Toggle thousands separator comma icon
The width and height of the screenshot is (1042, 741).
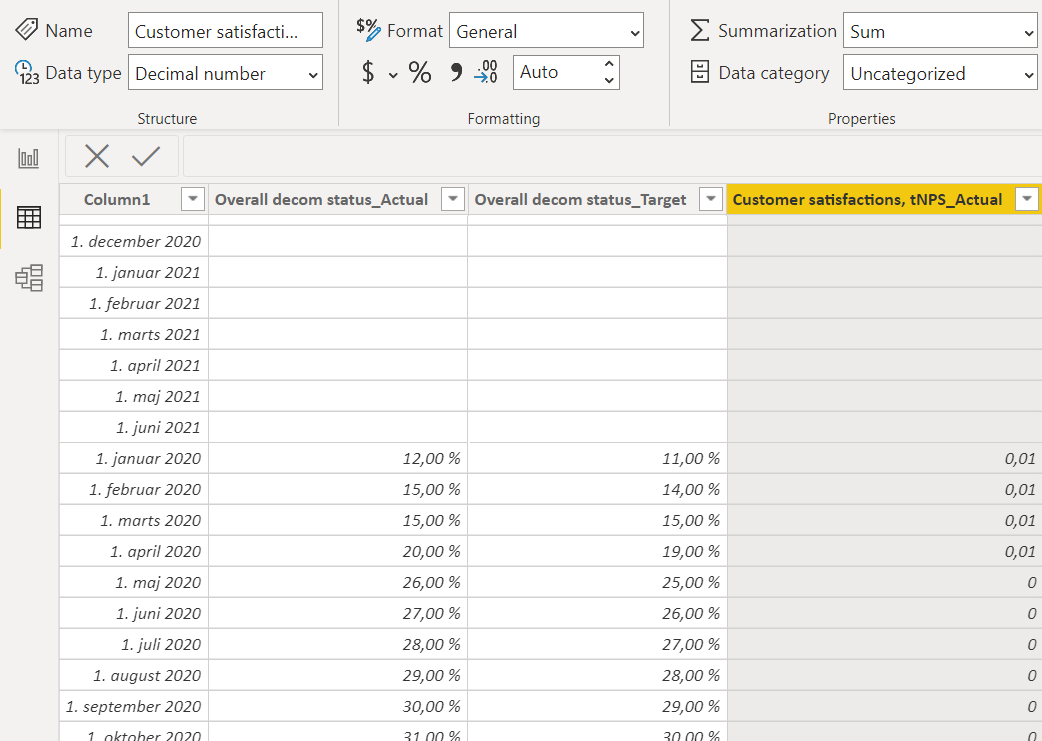coord(456,72)
